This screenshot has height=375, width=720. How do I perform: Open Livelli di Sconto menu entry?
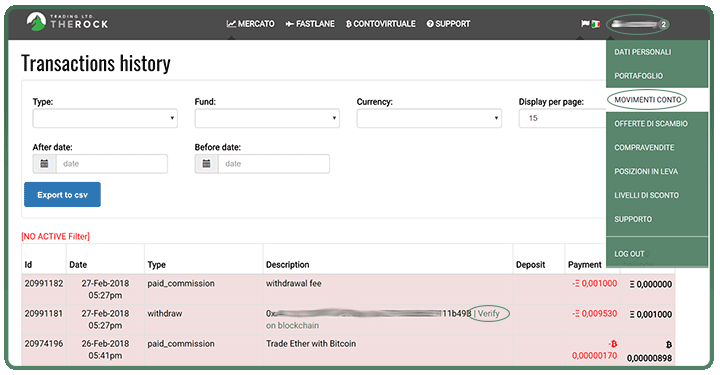pyautogui.click(x=647, y=196)
